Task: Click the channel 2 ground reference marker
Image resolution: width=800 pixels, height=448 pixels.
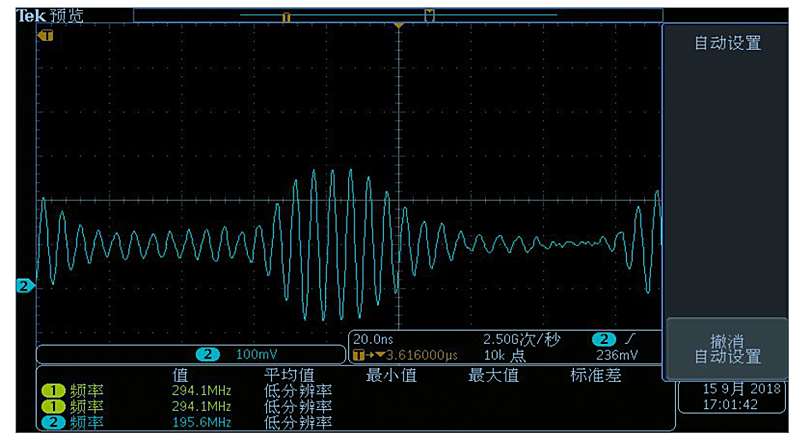Action: click(24, 286)
